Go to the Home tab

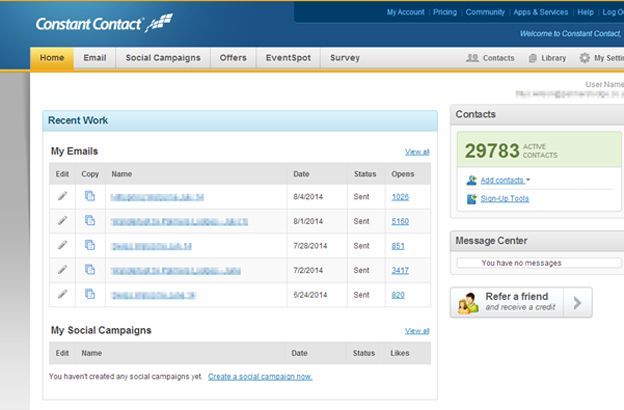point(52,58)
